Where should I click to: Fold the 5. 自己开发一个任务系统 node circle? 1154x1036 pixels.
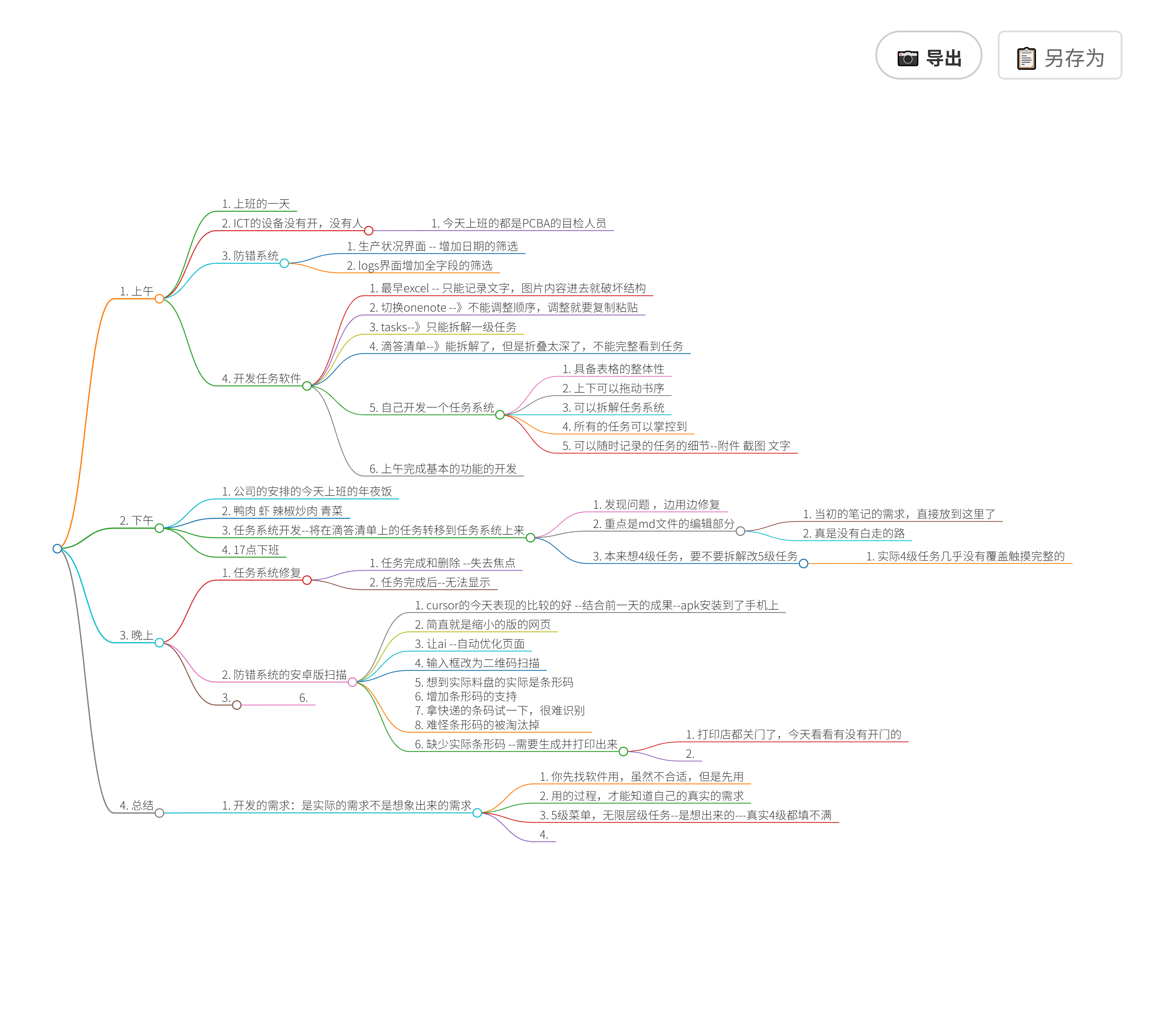(500, 415)
